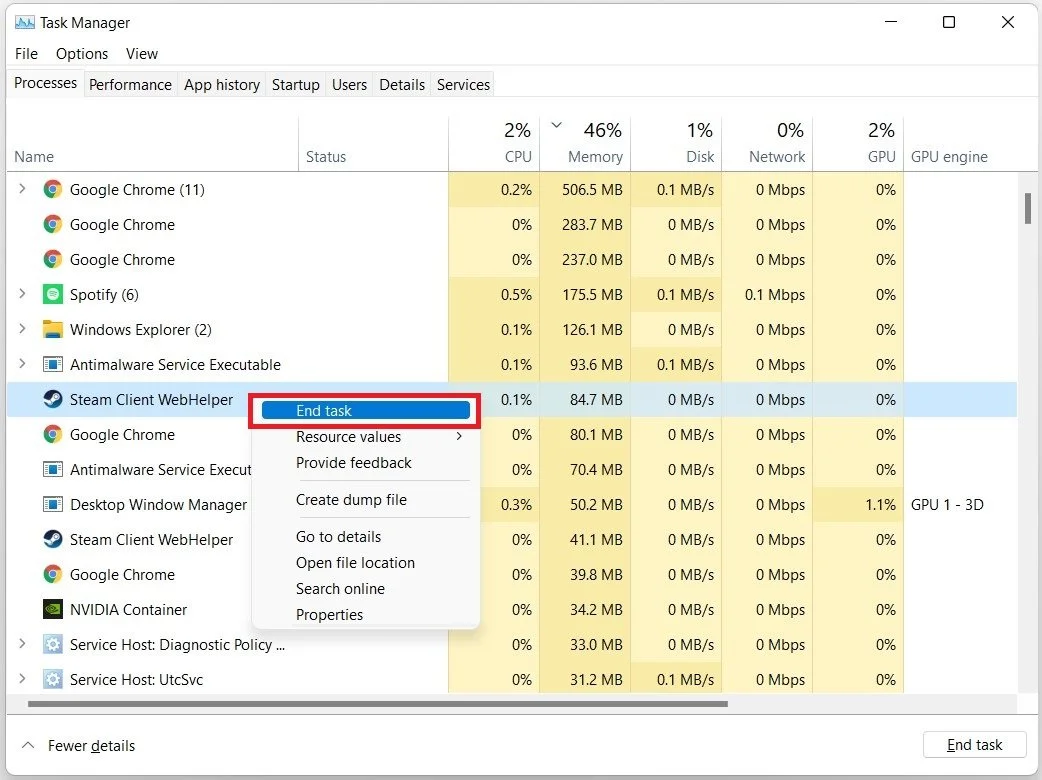Image resolution: width=1042 pixels, height=780 pixels.
Task: Click the Steam icon in the 84.7 MB row
Action: (x=52, y=399)
